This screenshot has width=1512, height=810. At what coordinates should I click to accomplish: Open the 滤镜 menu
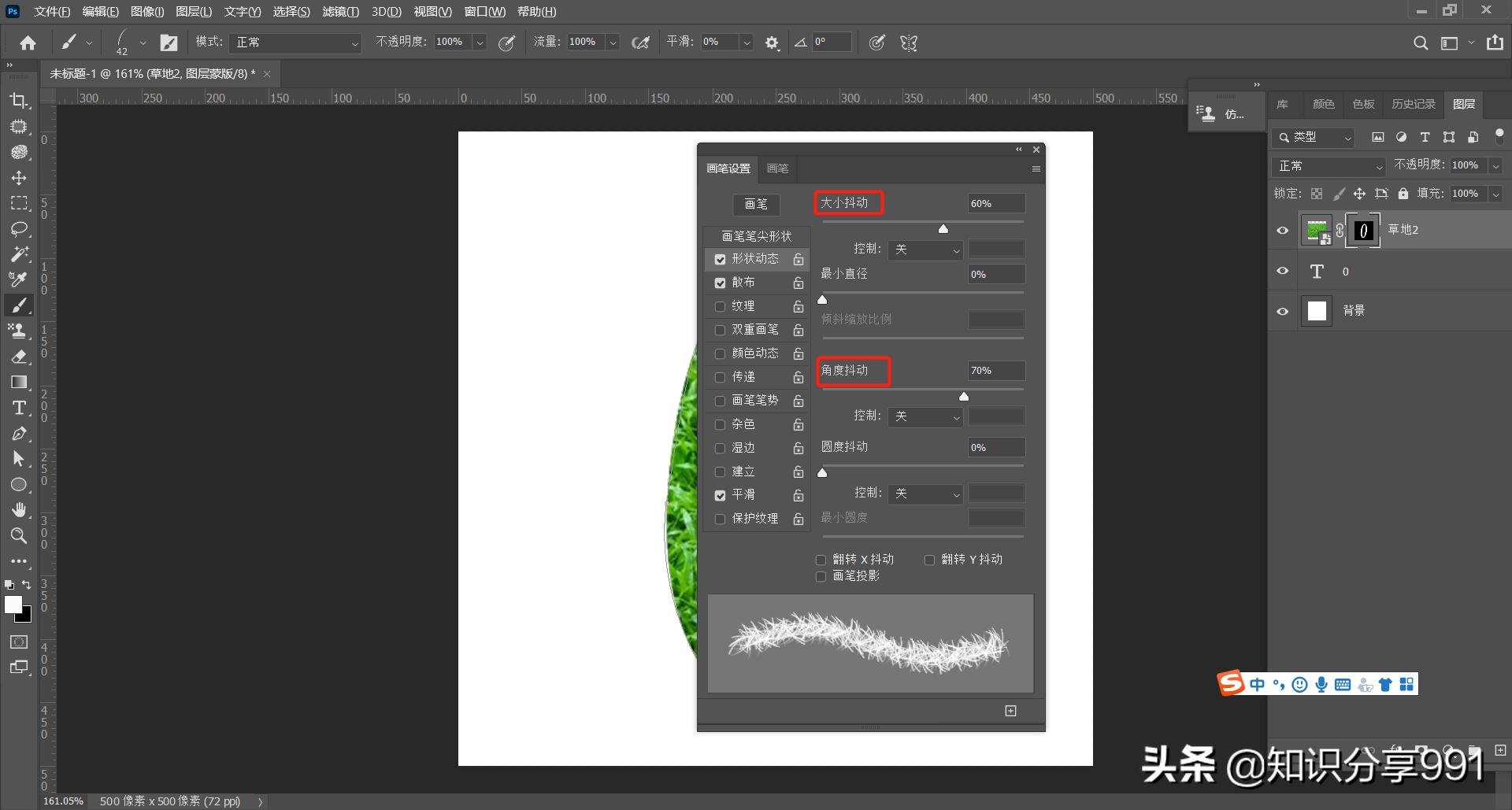(340, 11)
